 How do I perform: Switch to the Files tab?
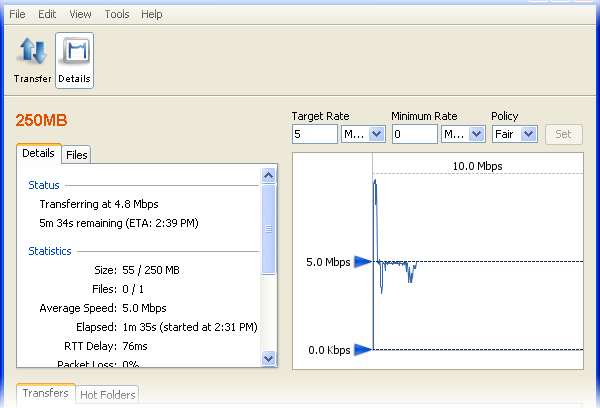[77, 154]
